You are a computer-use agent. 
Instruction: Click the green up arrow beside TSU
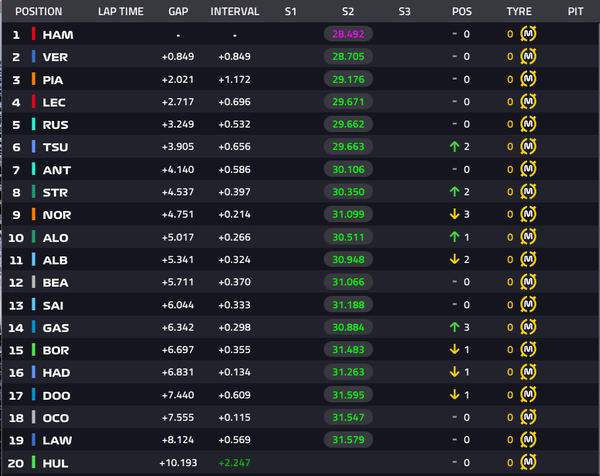[x=454, y=147]
